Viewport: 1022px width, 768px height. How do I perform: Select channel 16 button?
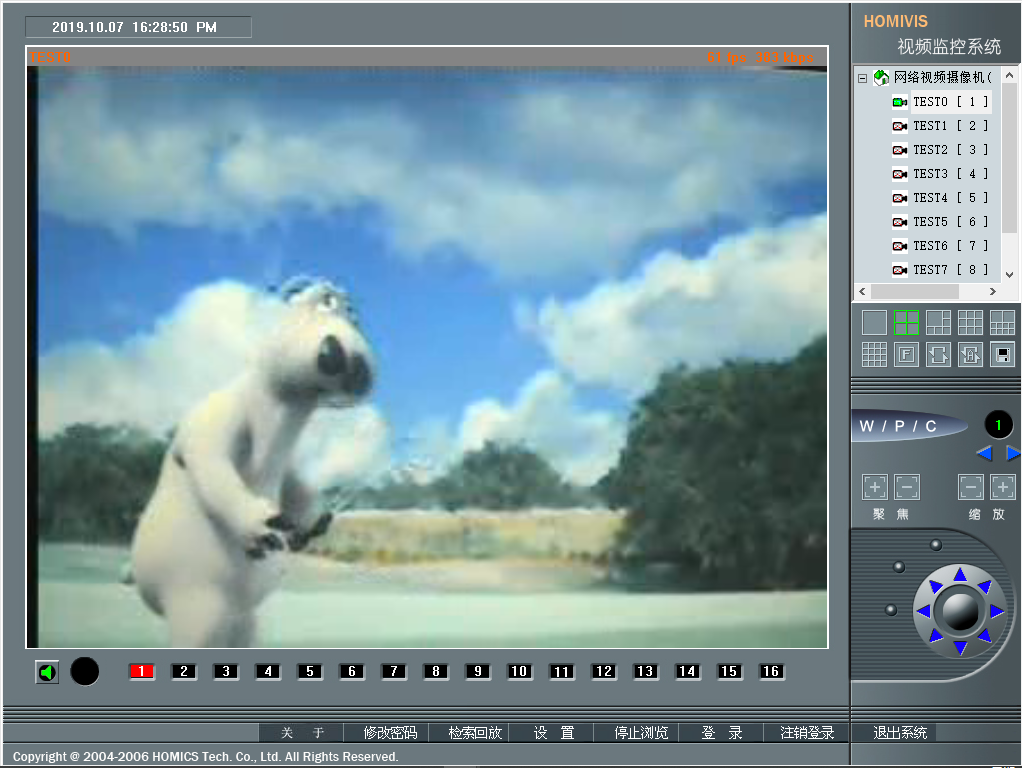coord(771,672)
